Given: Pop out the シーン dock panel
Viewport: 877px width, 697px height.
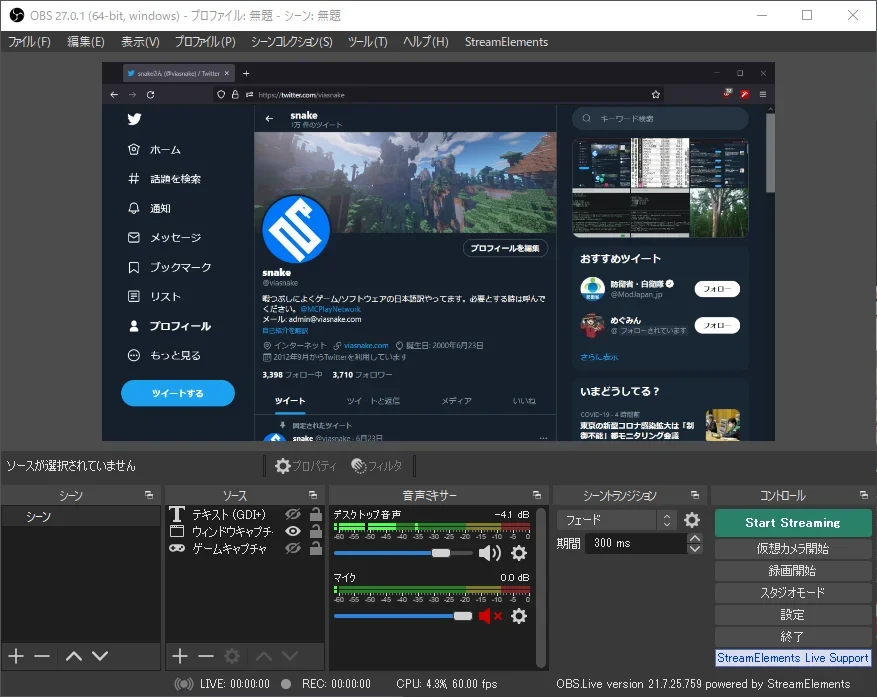Looking at the screenshot, I should click(x=149, y=495).
